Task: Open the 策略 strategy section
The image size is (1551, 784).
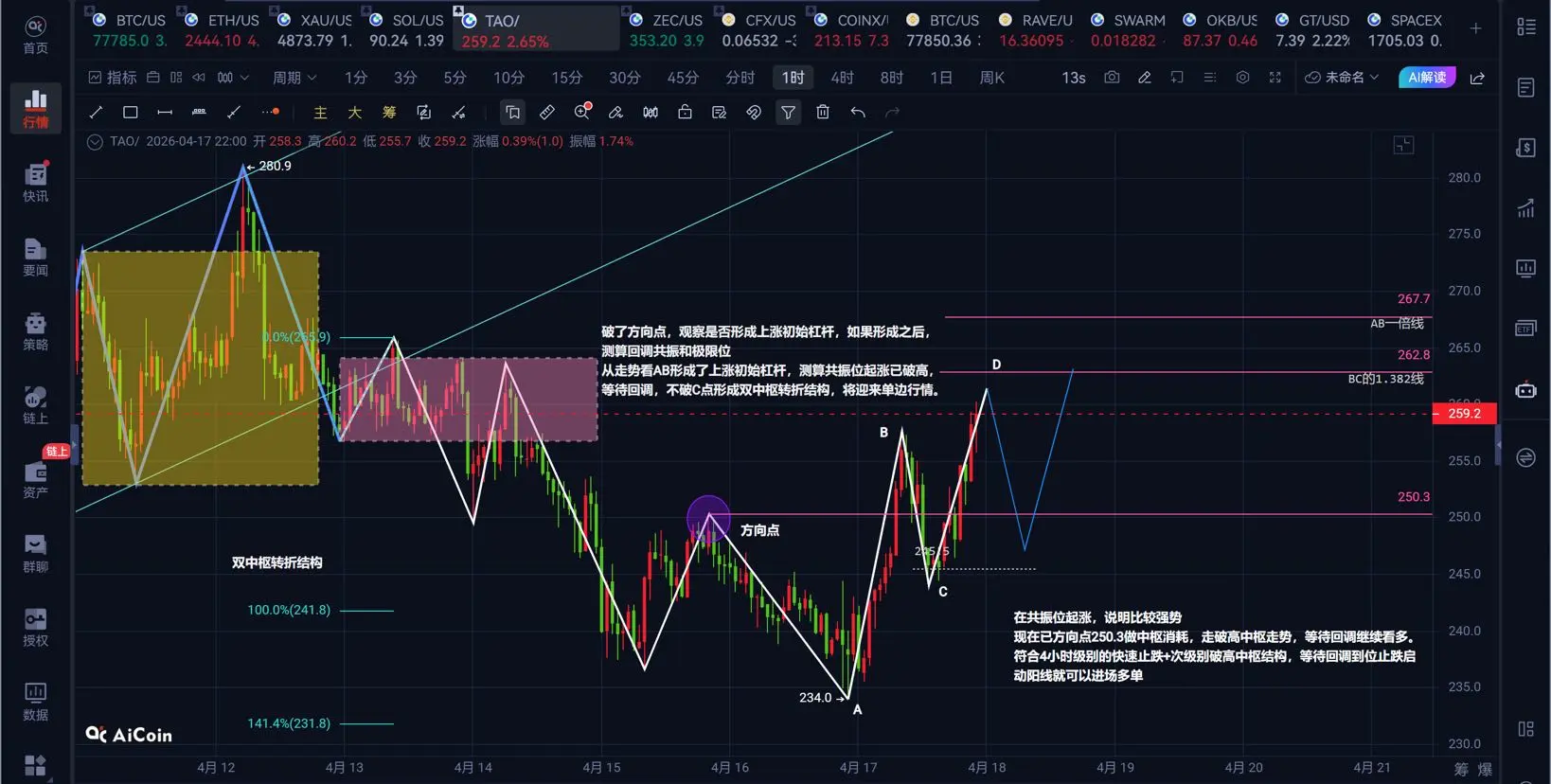Action: (35, 331)
